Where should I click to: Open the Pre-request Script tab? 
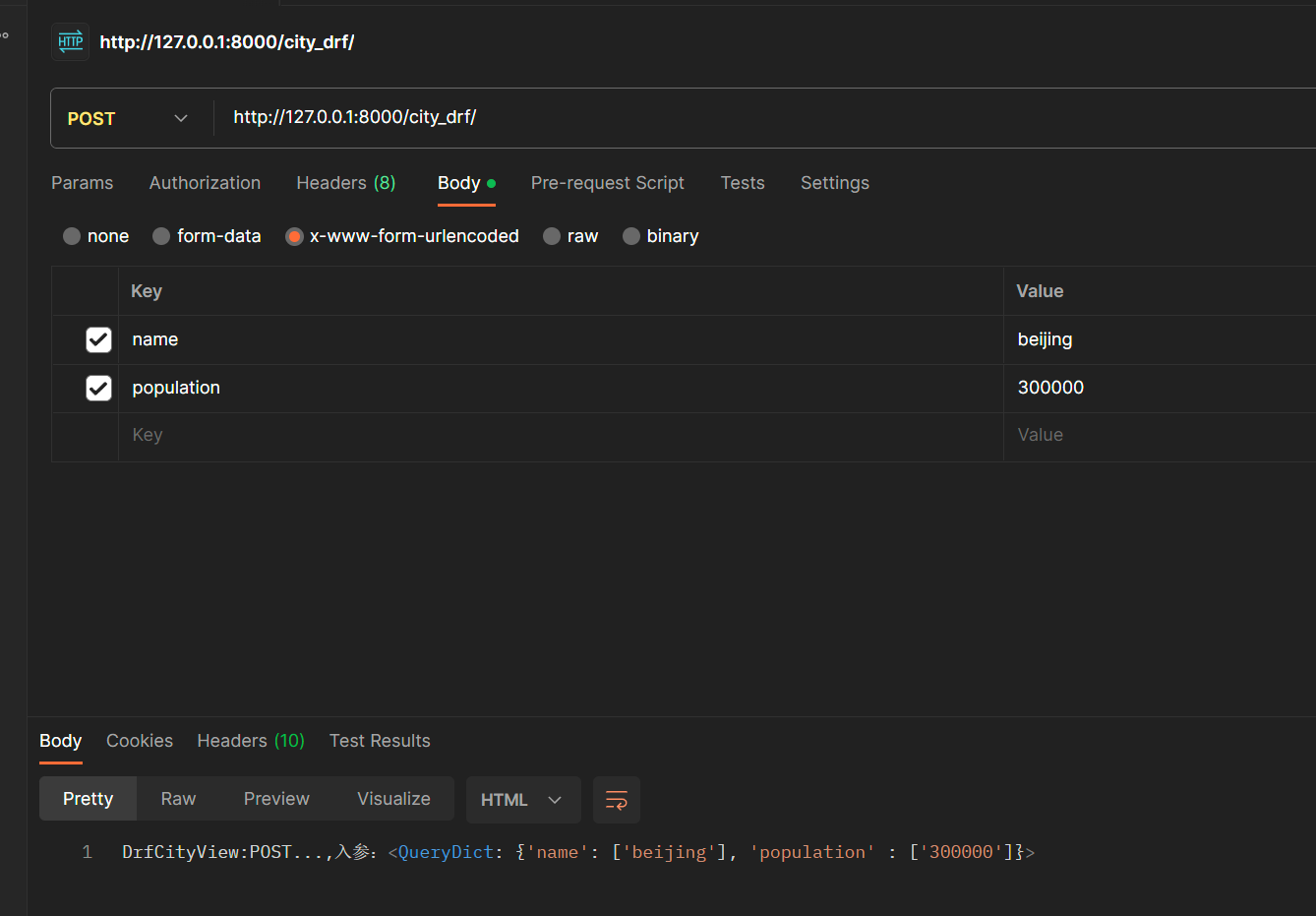coord(607,183)
